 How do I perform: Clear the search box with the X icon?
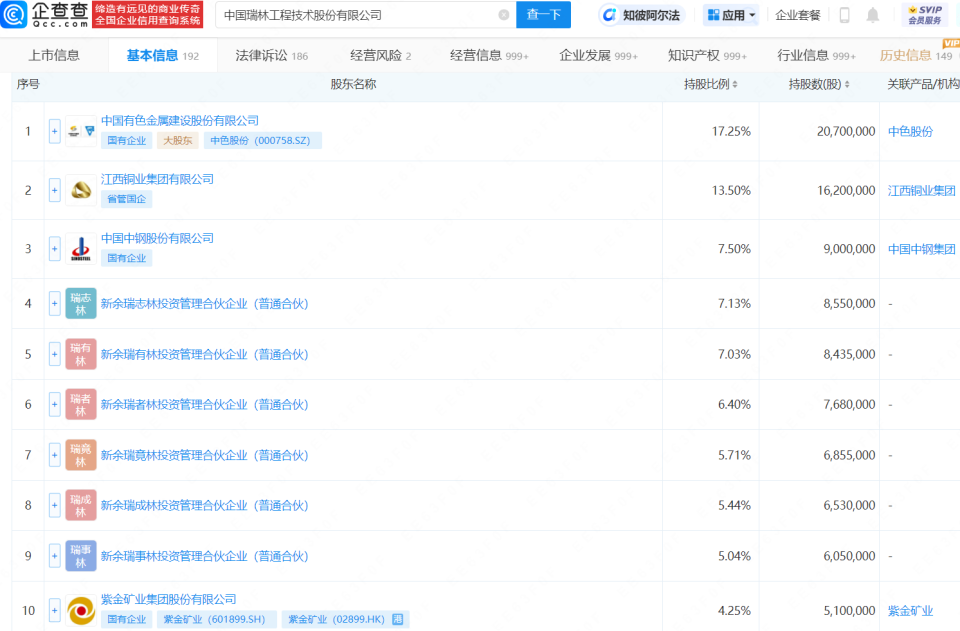pyautogui.click(x=504, y=15)
